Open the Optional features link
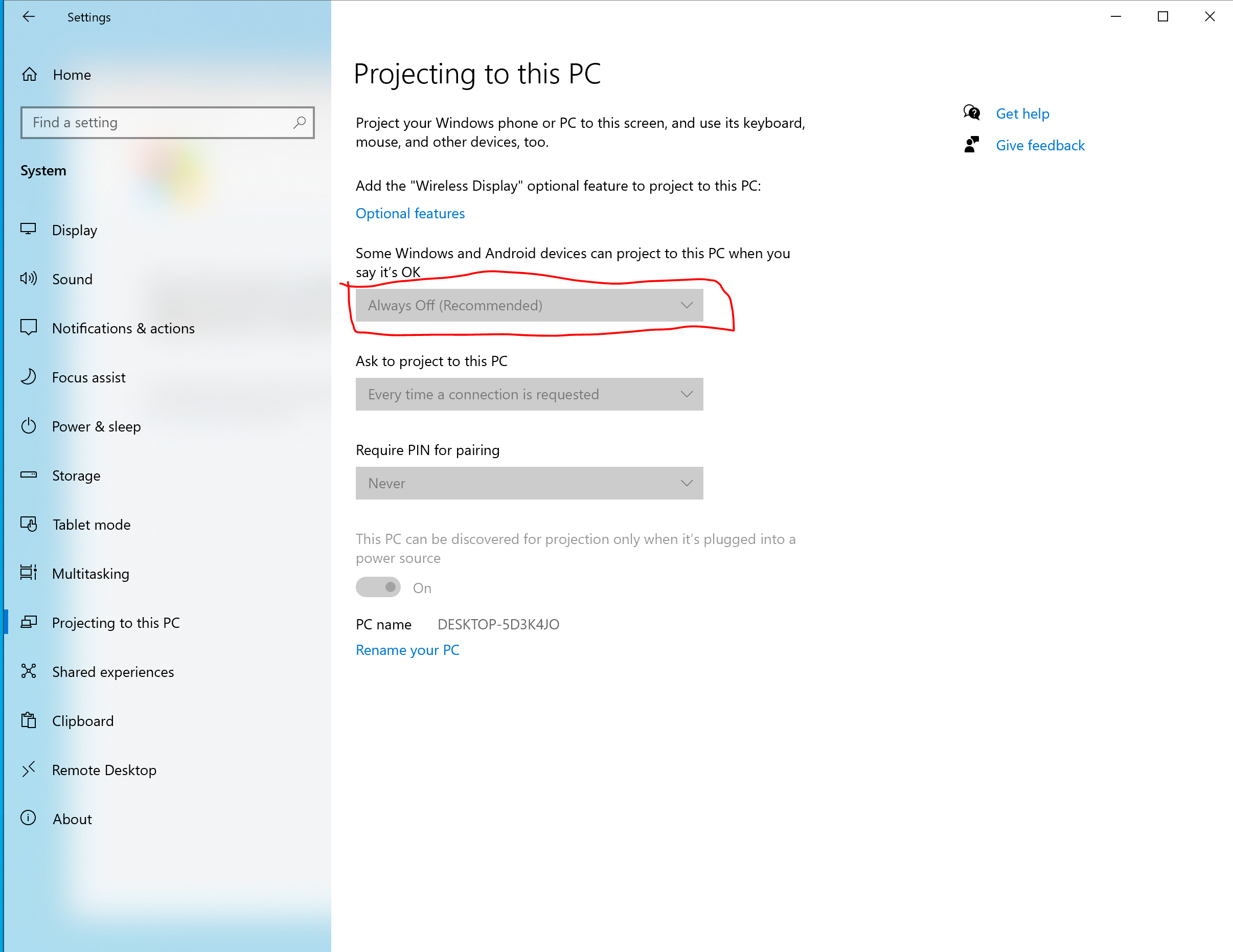The image size is (1233, 952). coord(410,213)
